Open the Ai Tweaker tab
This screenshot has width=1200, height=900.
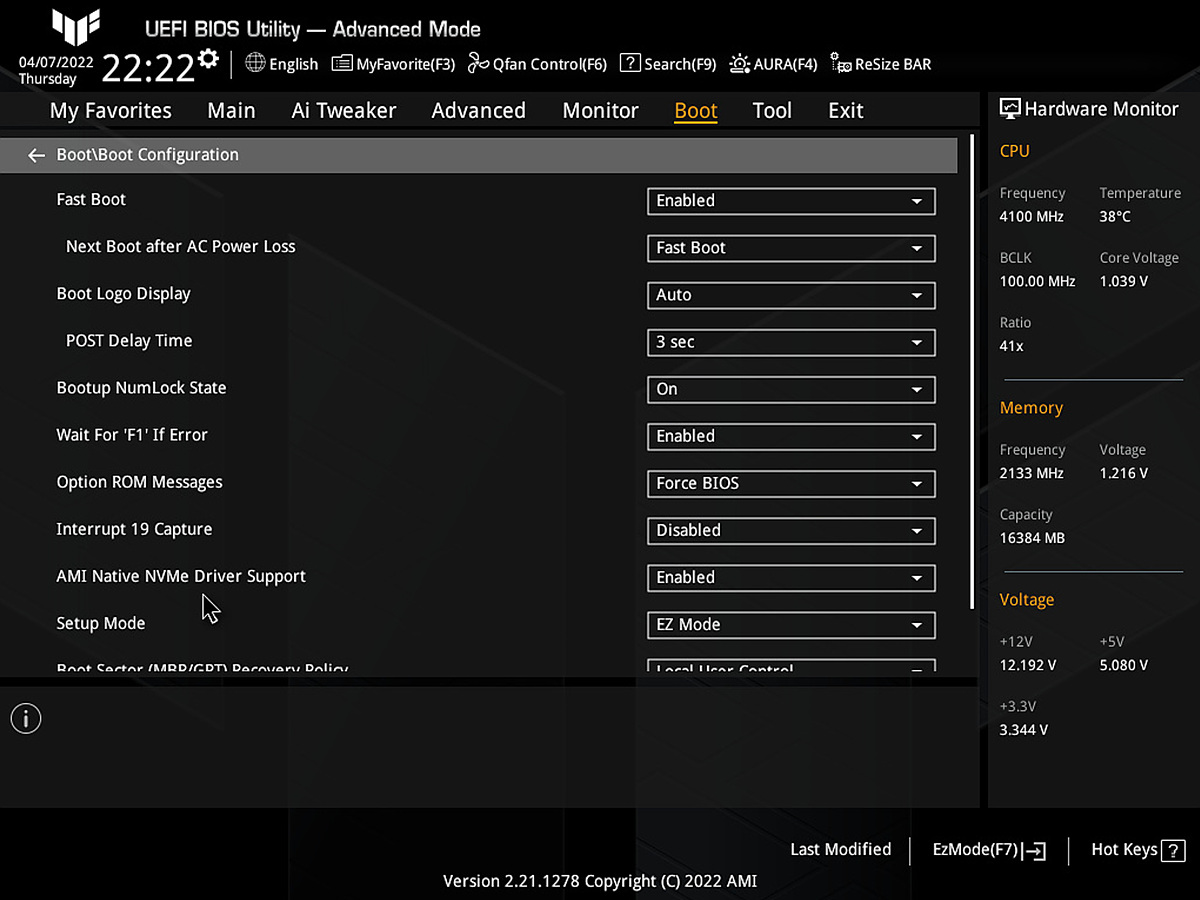tap(344, 111)
